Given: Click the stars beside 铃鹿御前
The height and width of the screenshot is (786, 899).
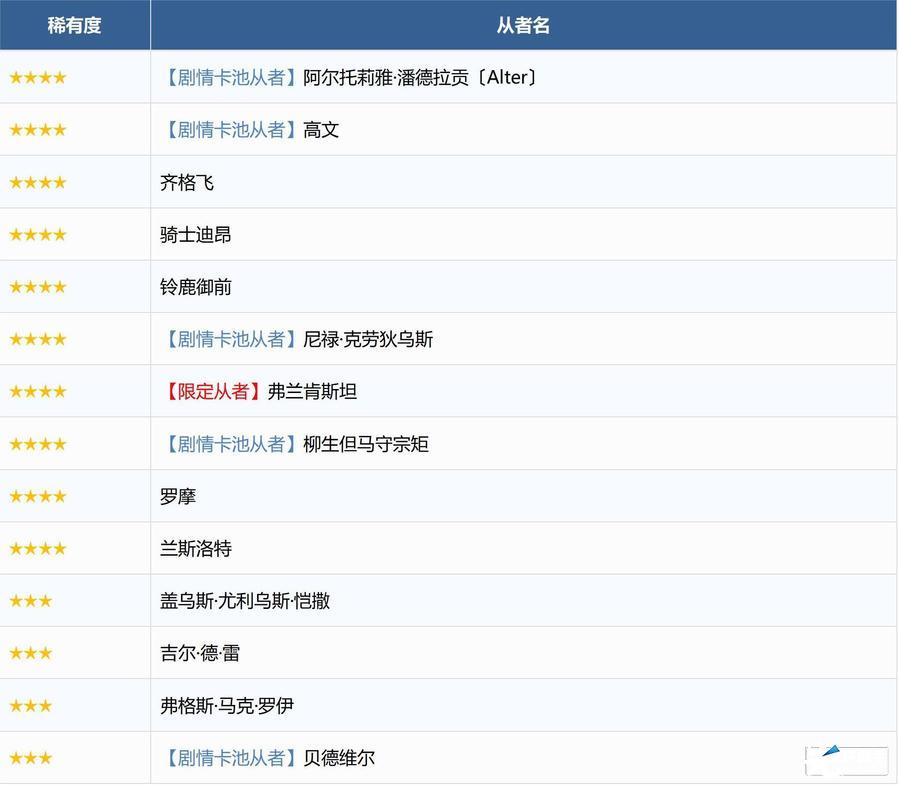Looking at the screenshot, I should [x=38, y=287].
